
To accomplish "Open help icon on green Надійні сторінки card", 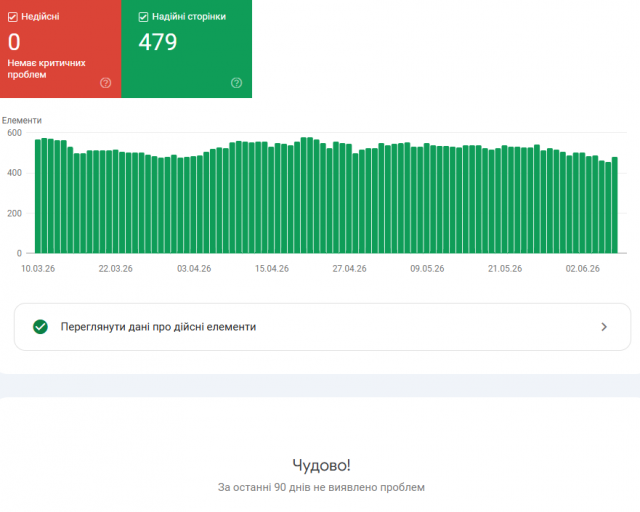I will (236, 83).
